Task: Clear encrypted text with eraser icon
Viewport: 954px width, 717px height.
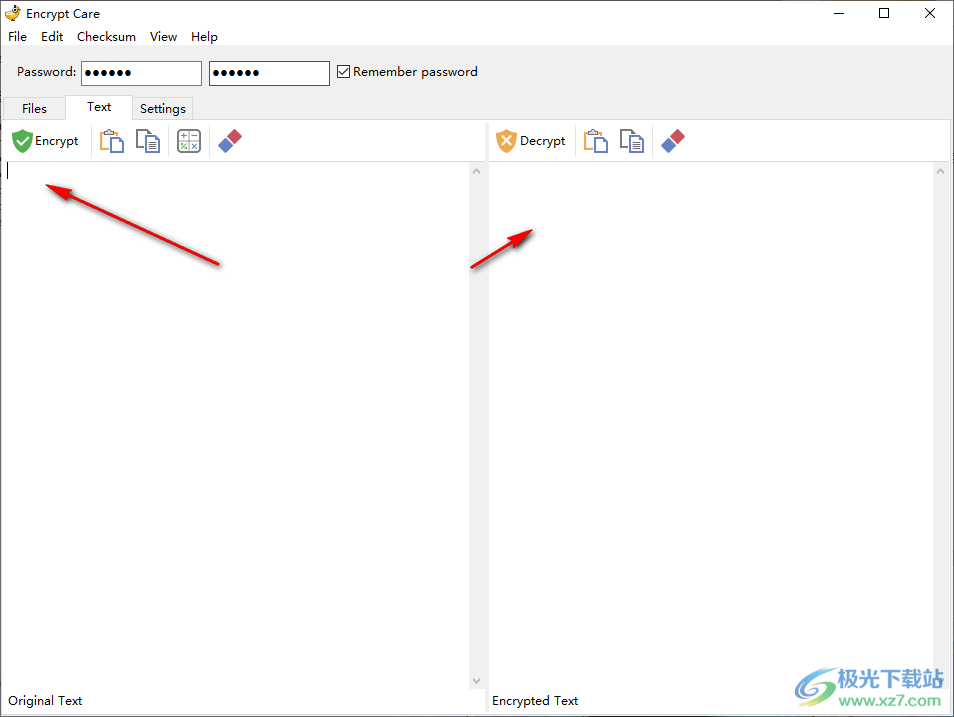Action: [673, 141]
